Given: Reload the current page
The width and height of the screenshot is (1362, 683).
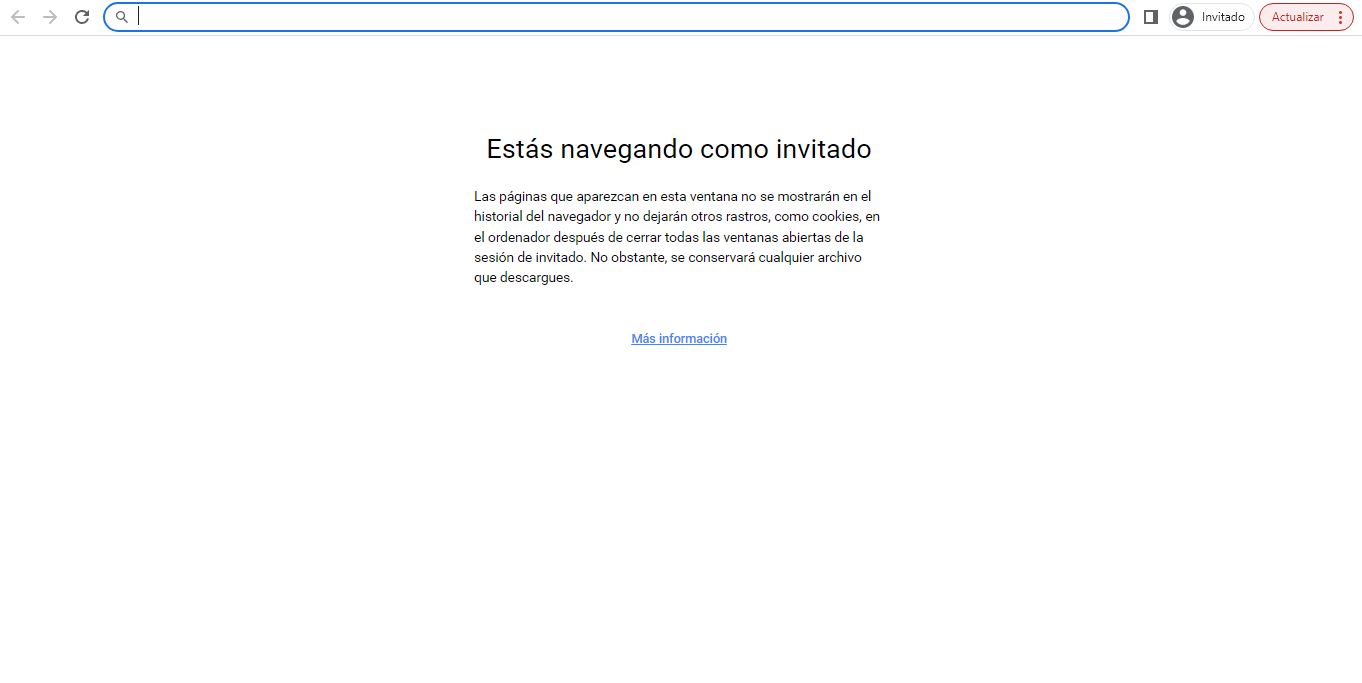Looking at the screenshot, I should click(x=82, y=17).
